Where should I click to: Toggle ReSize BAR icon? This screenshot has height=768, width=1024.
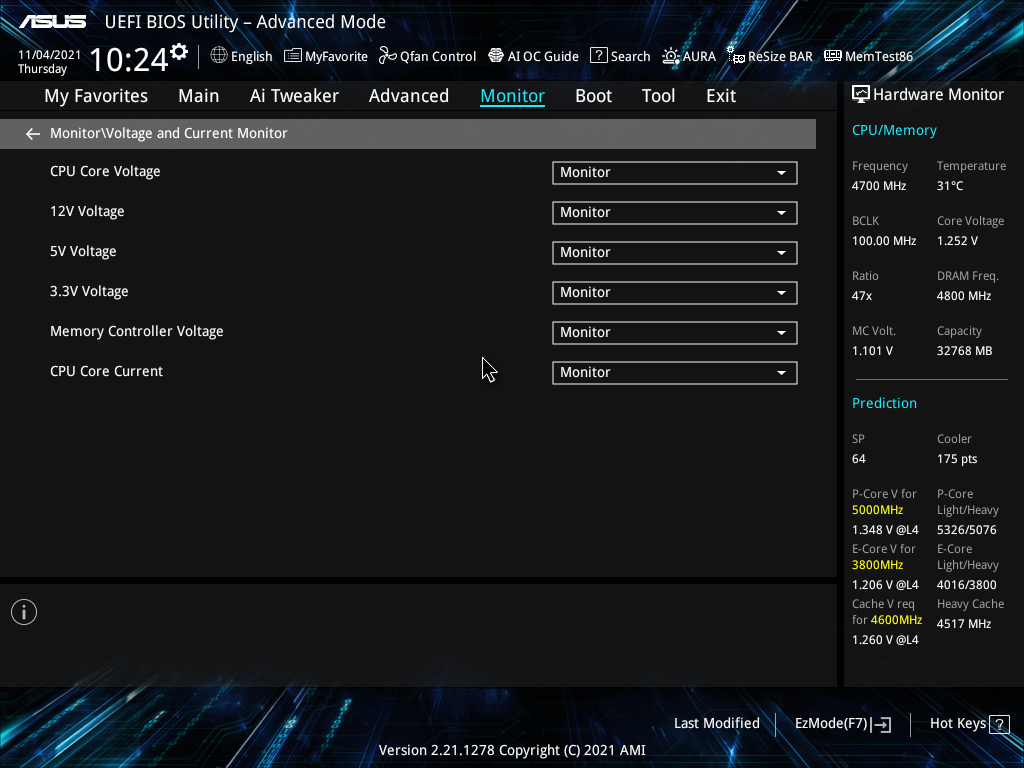(x=736, y=56)
